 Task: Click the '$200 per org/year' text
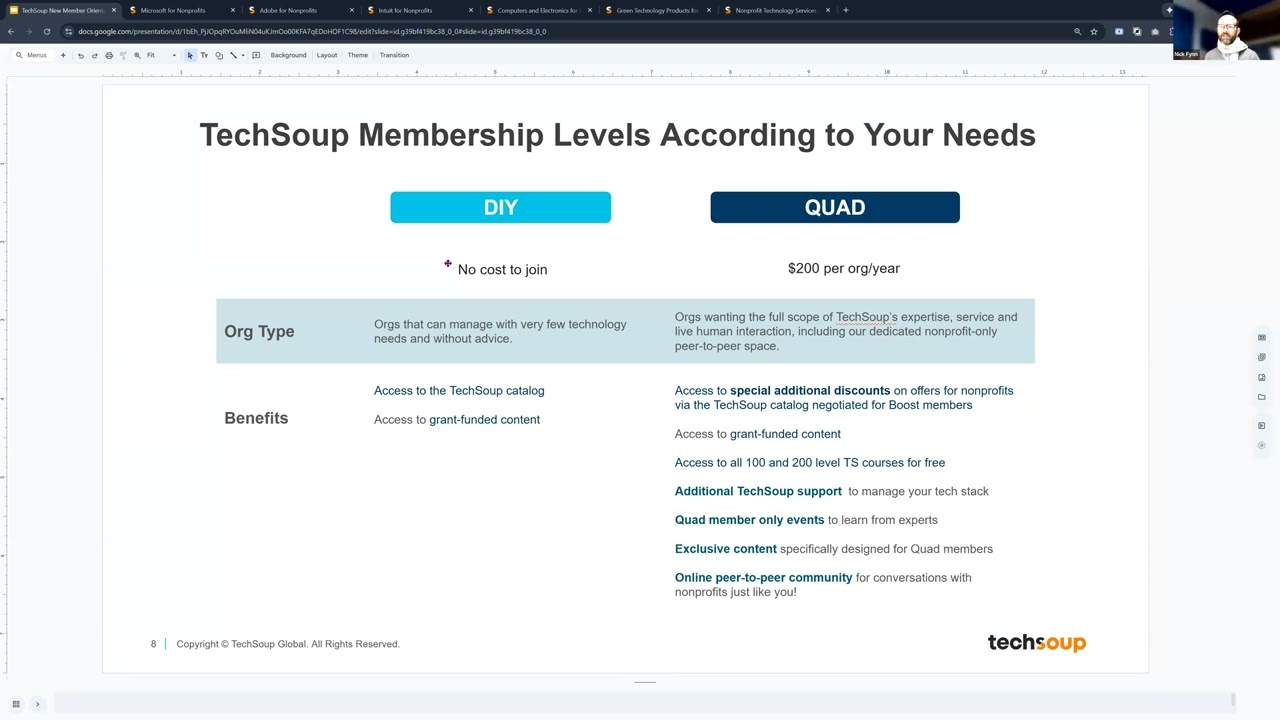[x=844, y=268]
